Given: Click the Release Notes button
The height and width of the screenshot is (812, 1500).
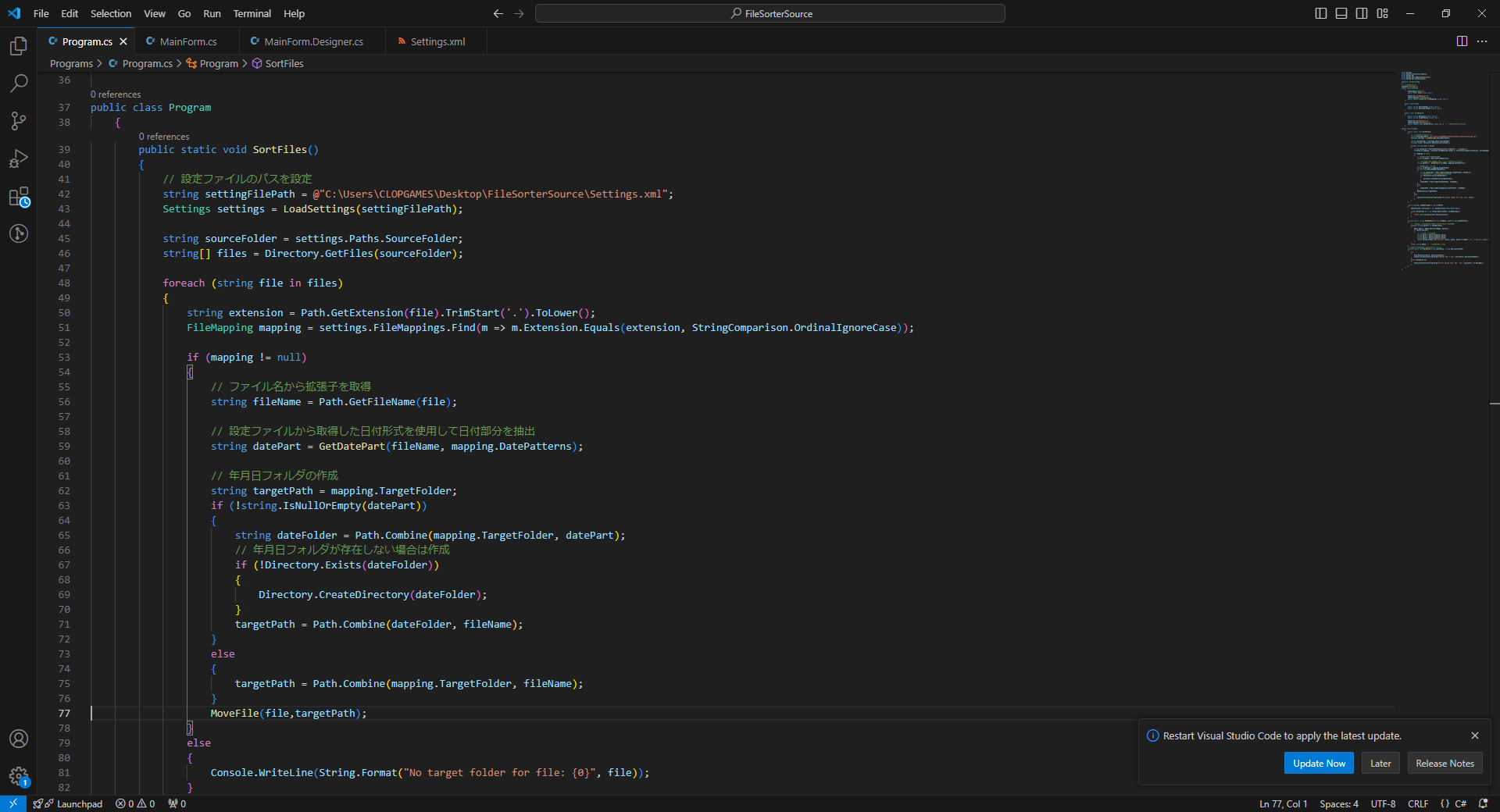Looking at the screenshot, I should (1445, 764).
